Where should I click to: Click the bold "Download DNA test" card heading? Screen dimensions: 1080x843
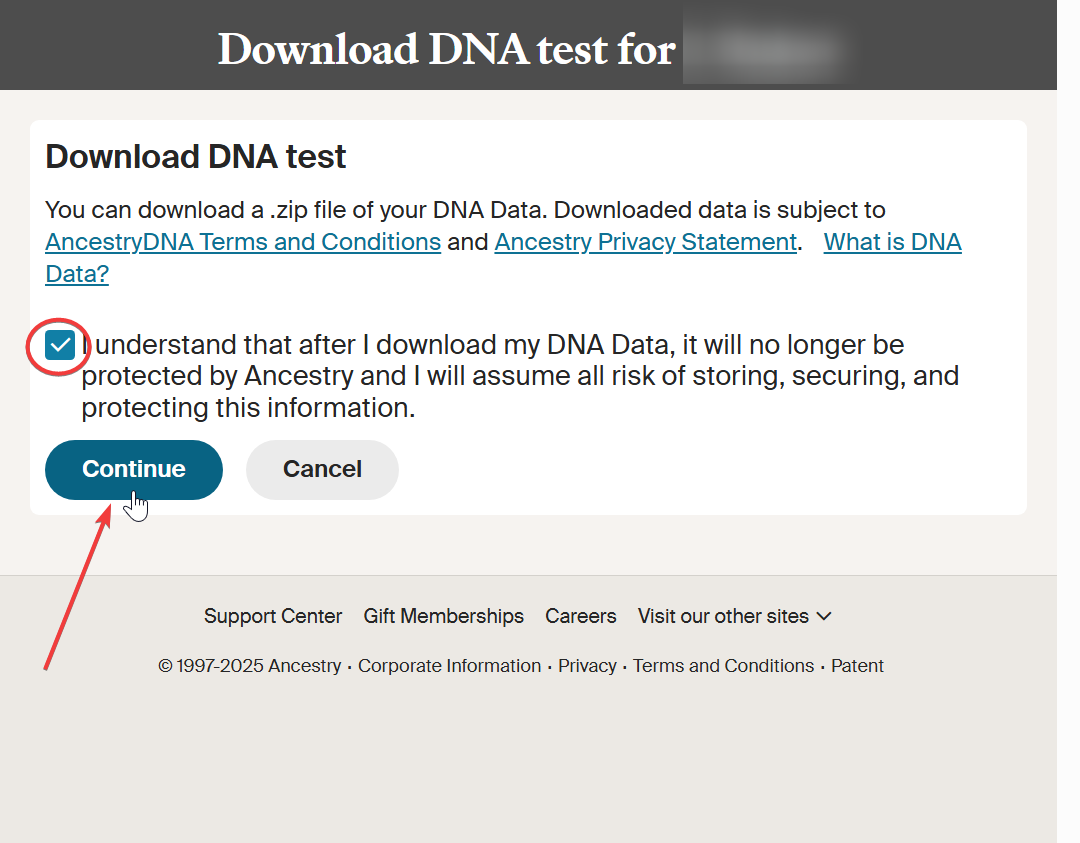point(196,157)
